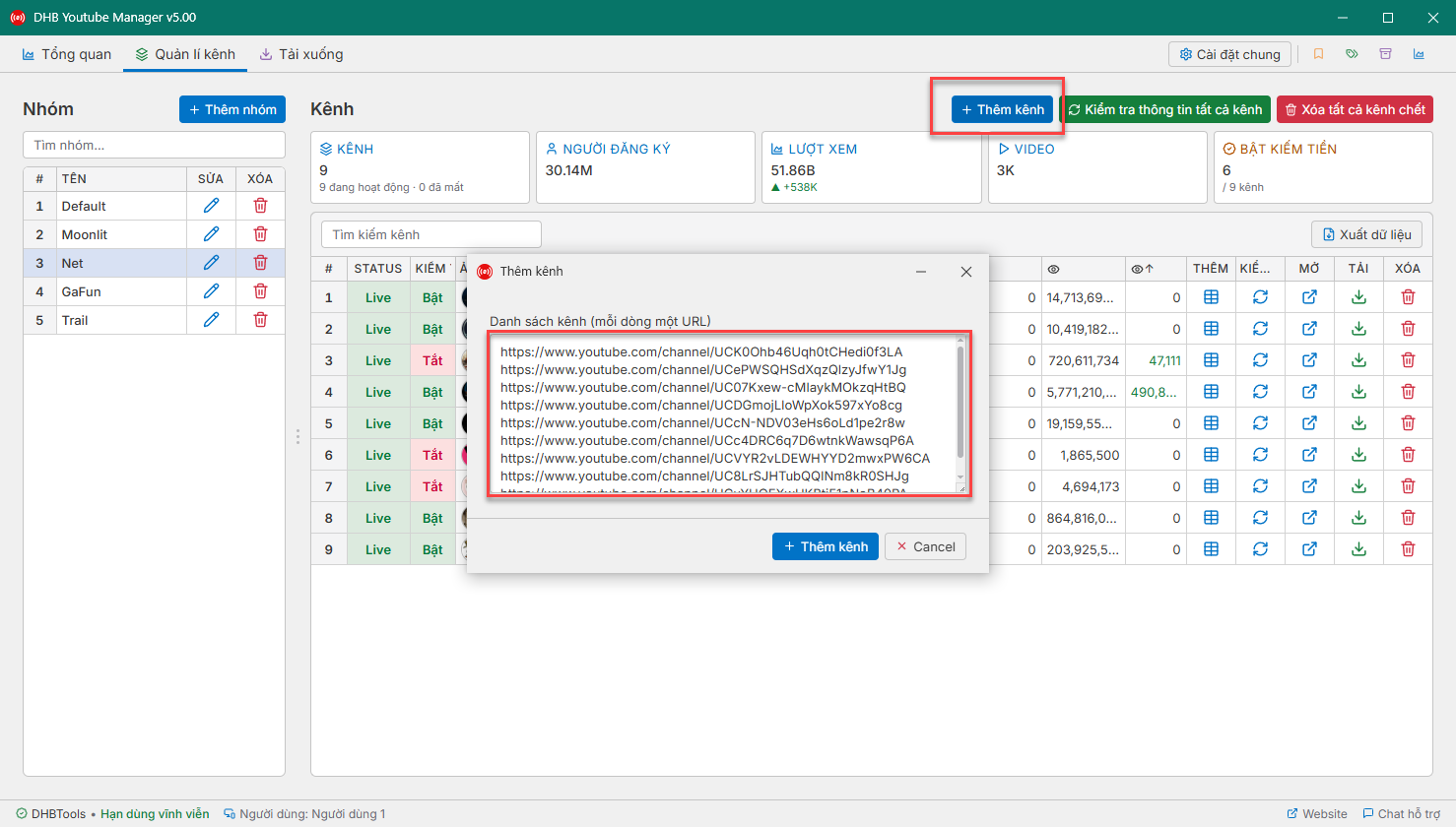Click the Thêm nhóm button
Screen dimensions: 1456x827
click(x=232, y=109)
